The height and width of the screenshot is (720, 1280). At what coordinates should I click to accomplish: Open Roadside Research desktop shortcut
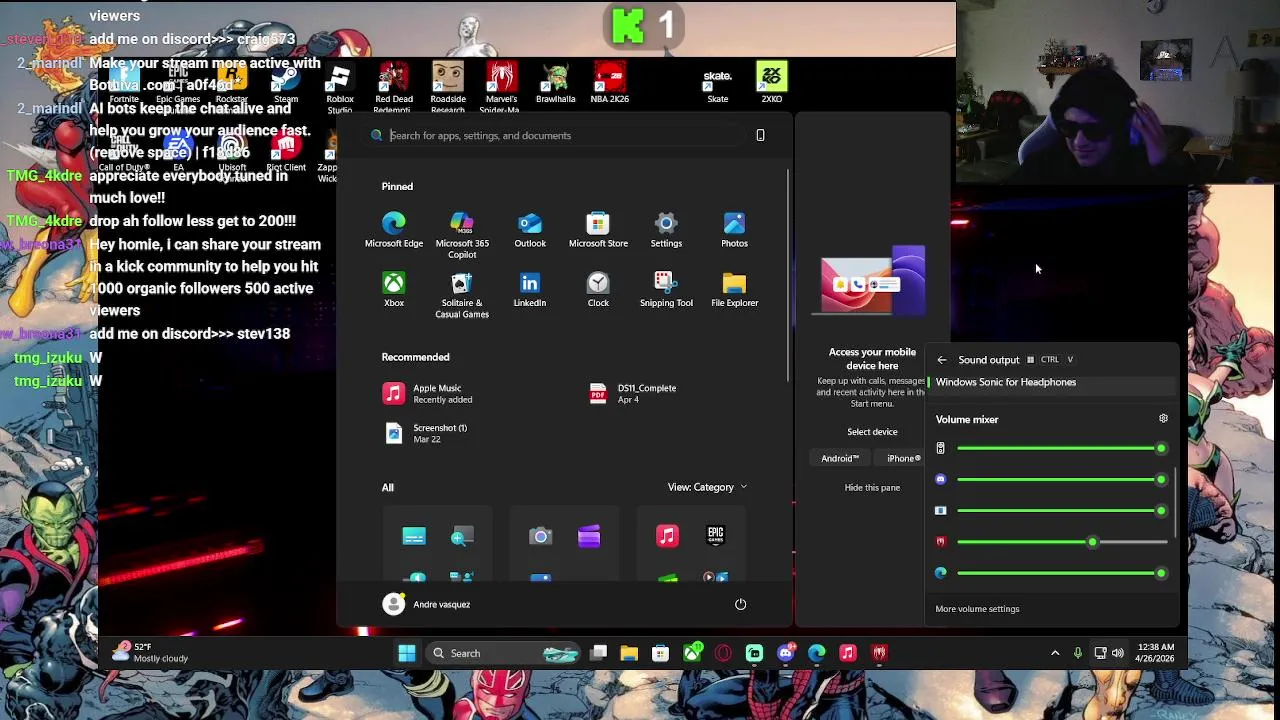[x=448, y=84]
